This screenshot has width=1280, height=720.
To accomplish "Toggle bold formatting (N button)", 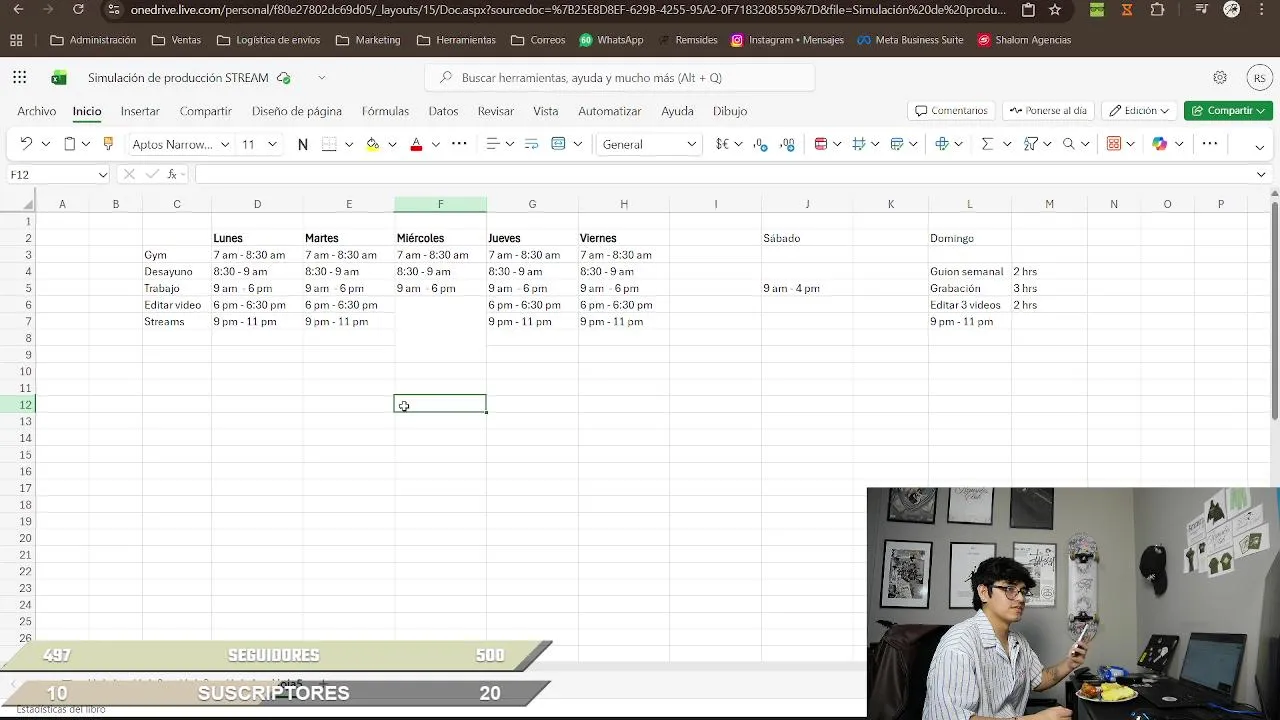I will click(x=303, y=144).
